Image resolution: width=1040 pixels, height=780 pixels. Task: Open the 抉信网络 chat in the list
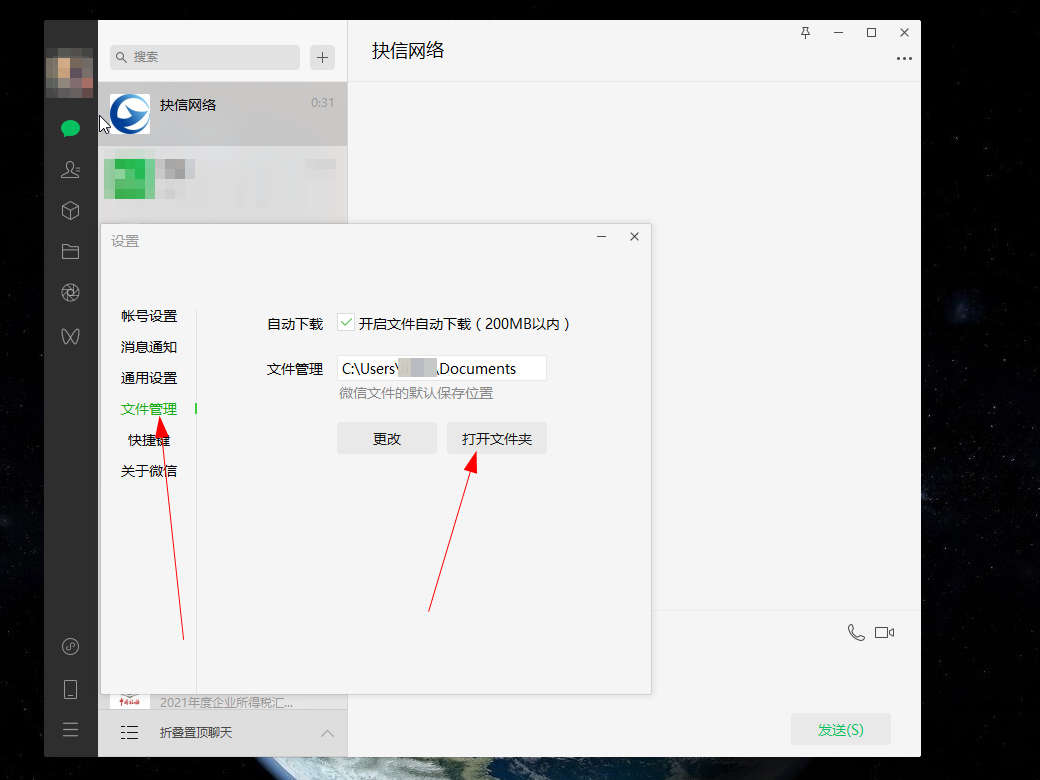[x=223, y=114]
